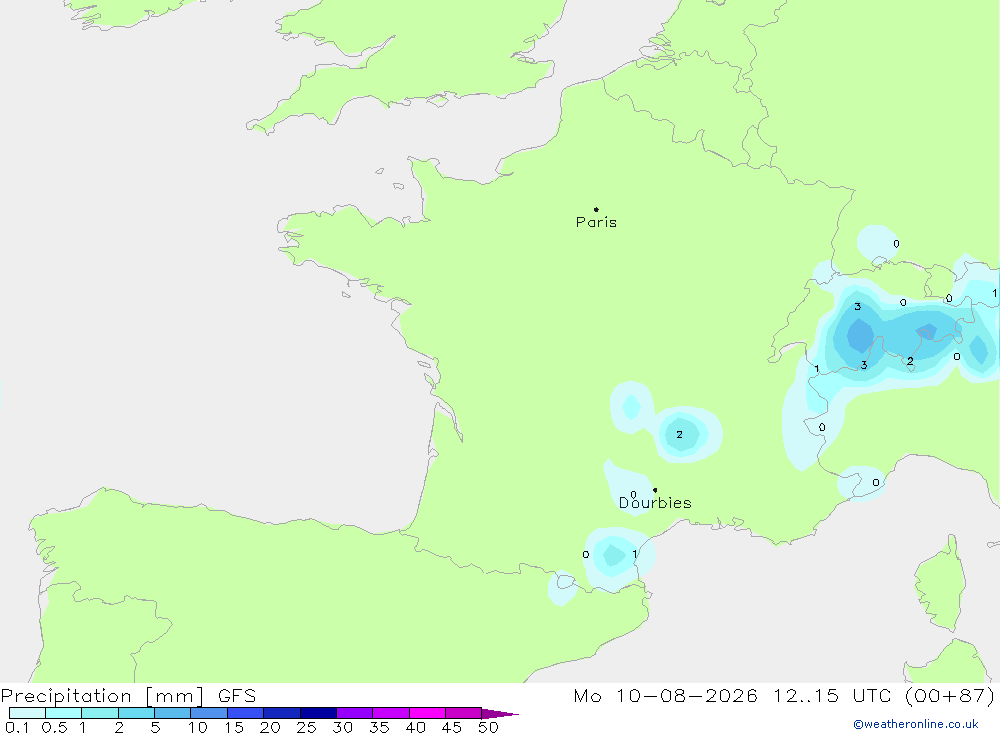Click the Dourbies location dot marker
1000x733 pixels.
tap(655, 490)
